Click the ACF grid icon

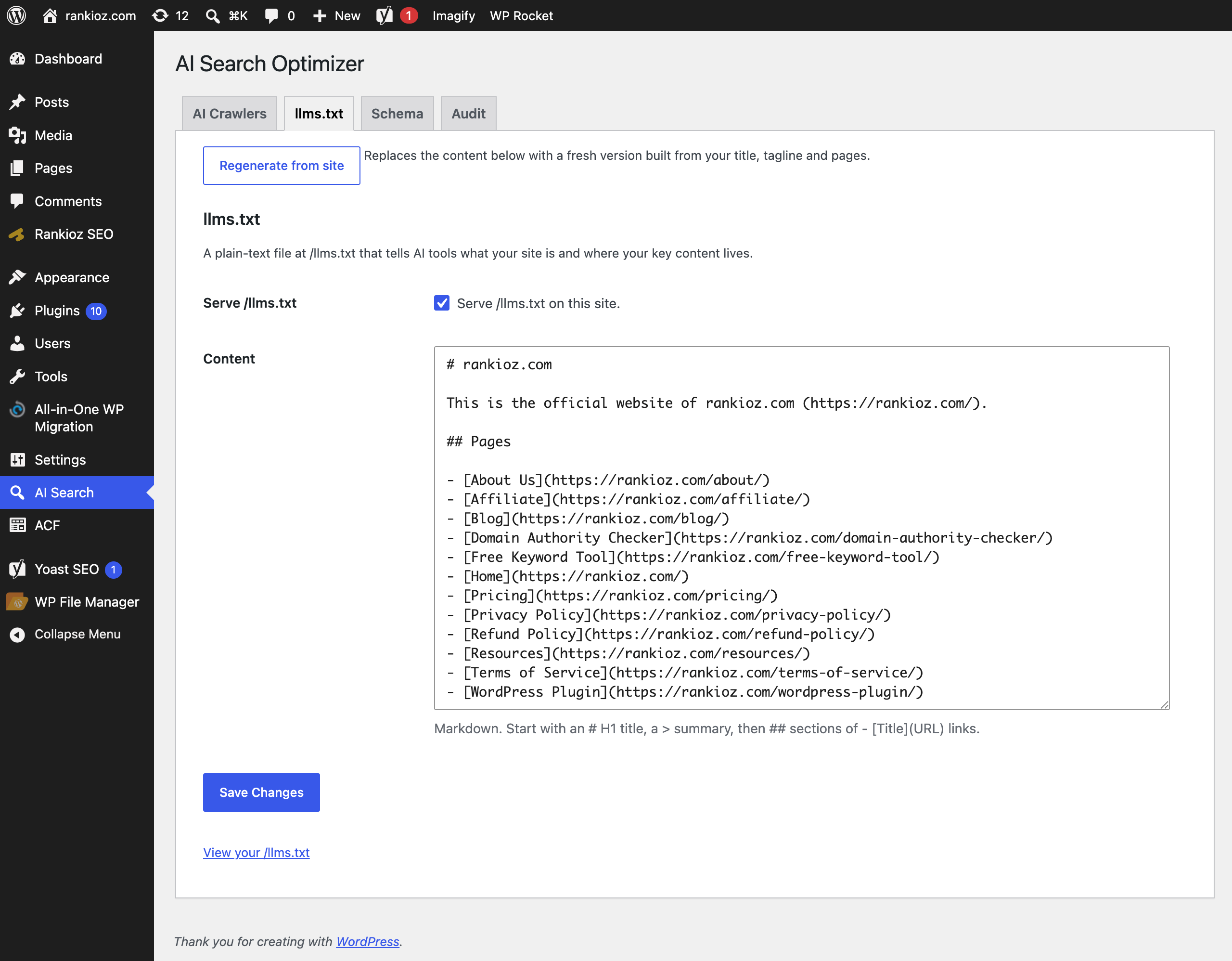[17, 525]
